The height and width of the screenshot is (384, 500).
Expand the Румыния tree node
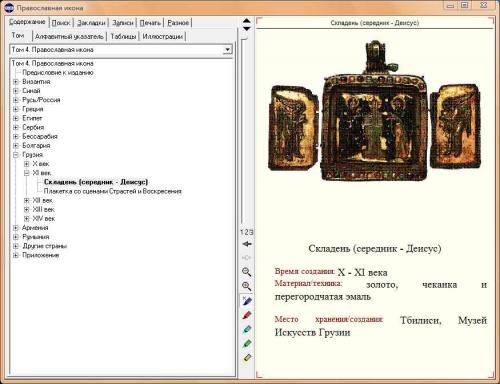point(16,237)
